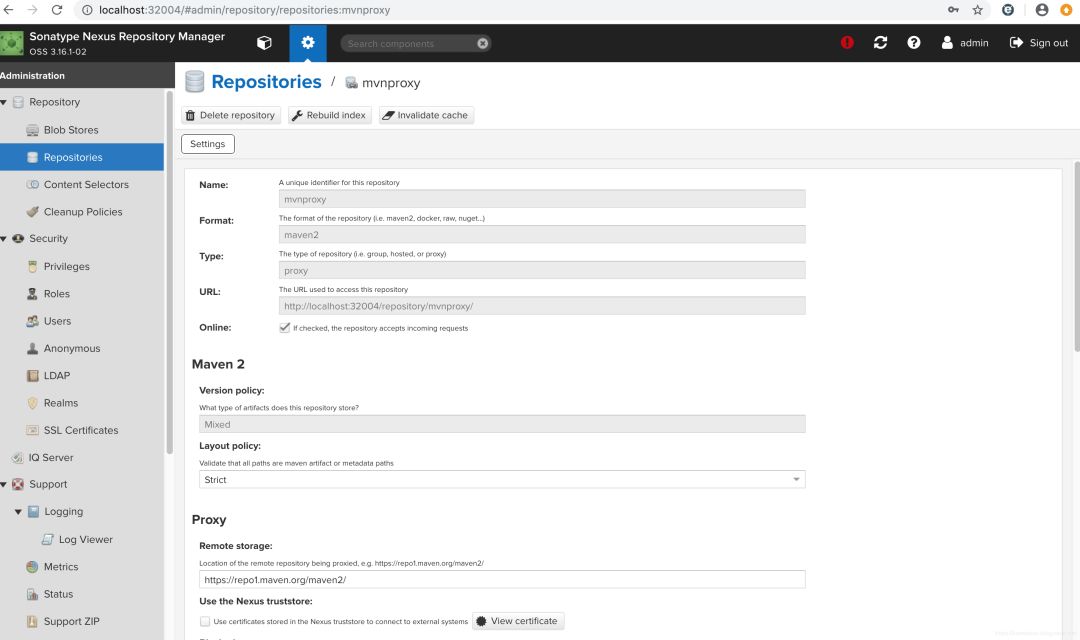This screenshot has height=640, width=1080.
Task: Open the Settings tab
Action: pos(207,144)
